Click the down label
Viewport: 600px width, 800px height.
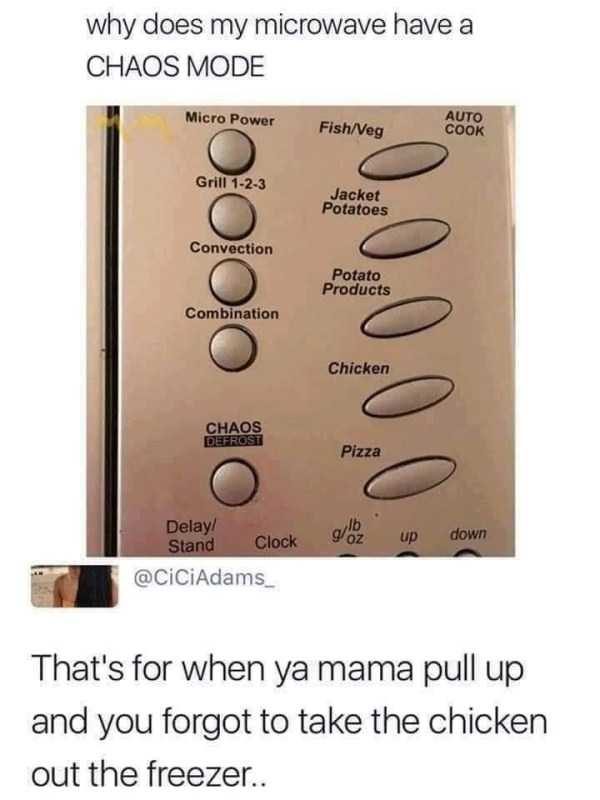(x=468, y=534)
